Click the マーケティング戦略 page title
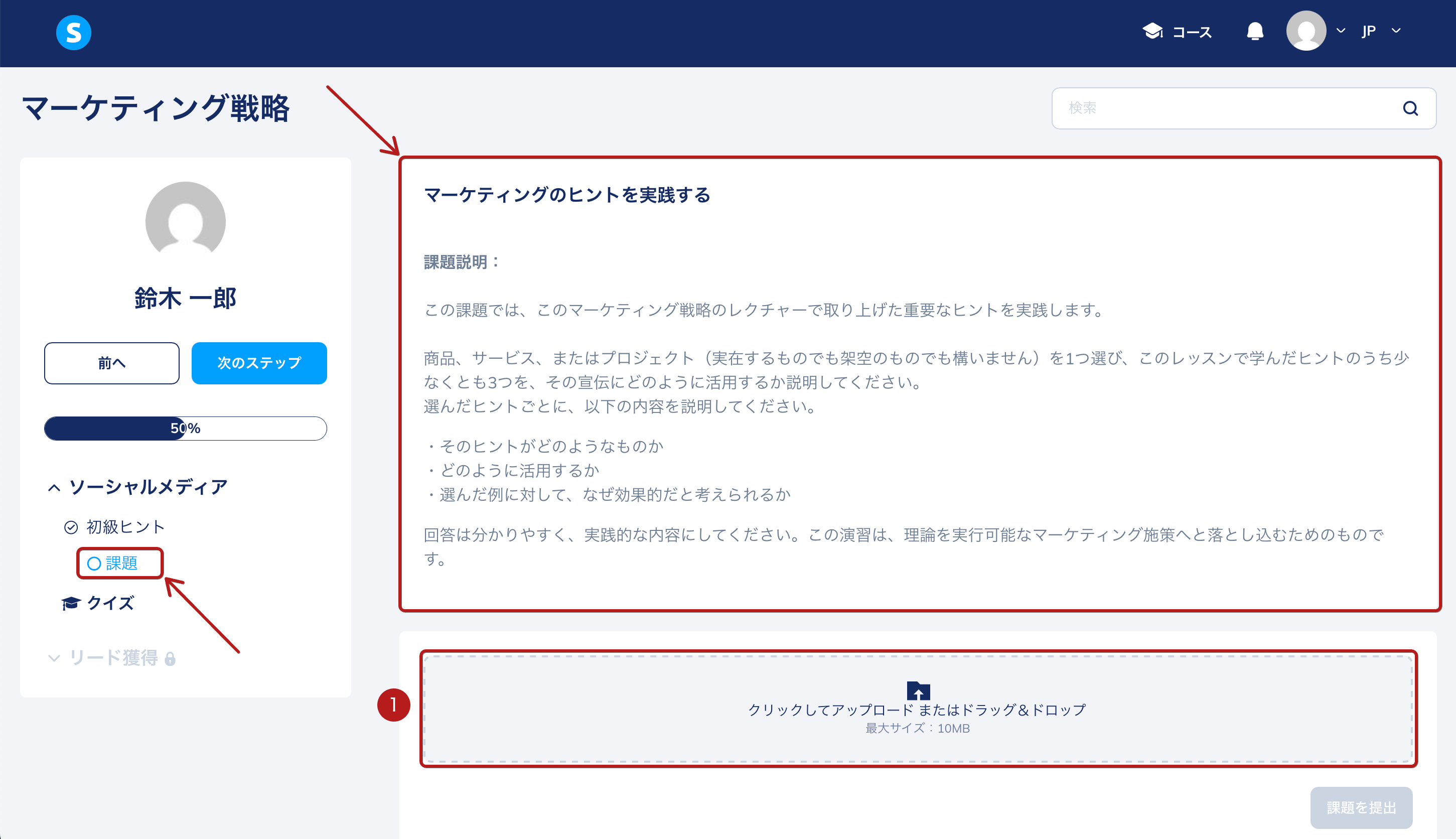Viewport: 1456px width, 839px height. [156, 108]
